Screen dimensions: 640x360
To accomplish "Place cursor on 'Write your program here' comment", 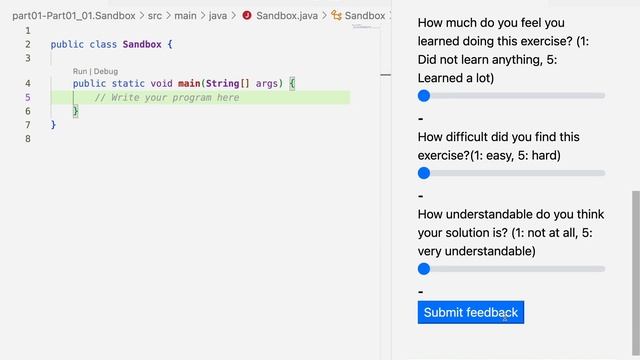I will coord(167,98).
